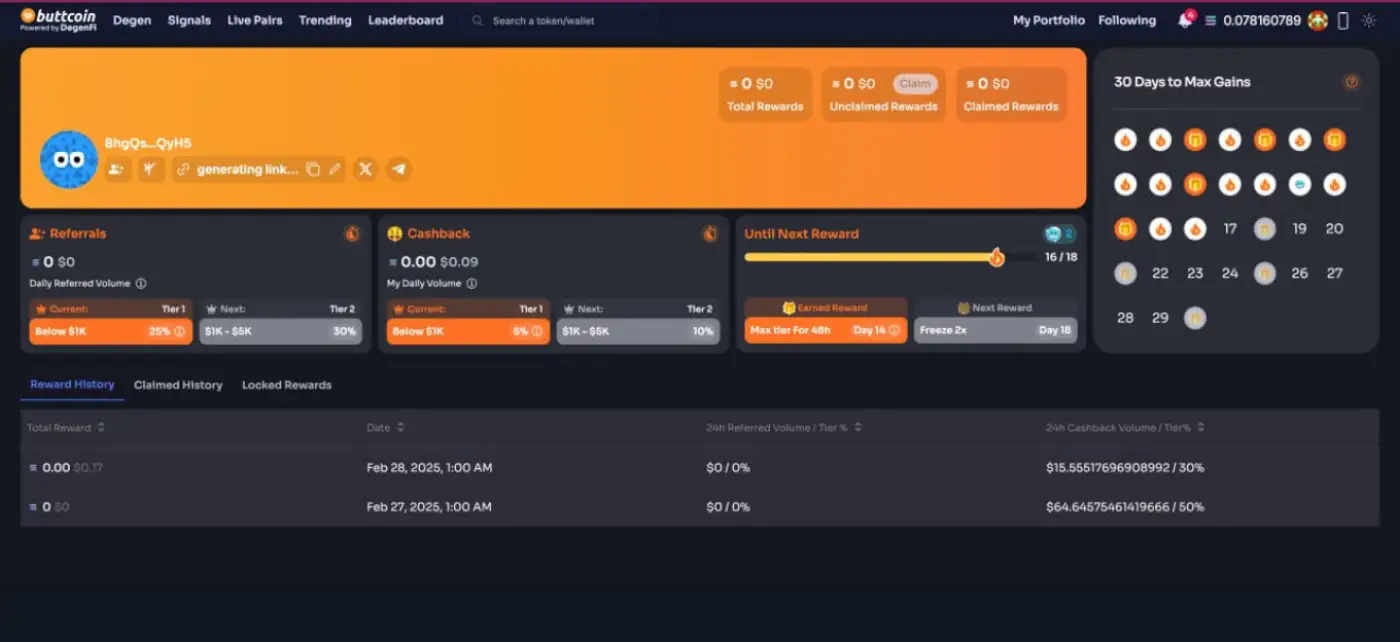
Task: Go to the Leaderboard page
Action: click(x=405, y=20)
